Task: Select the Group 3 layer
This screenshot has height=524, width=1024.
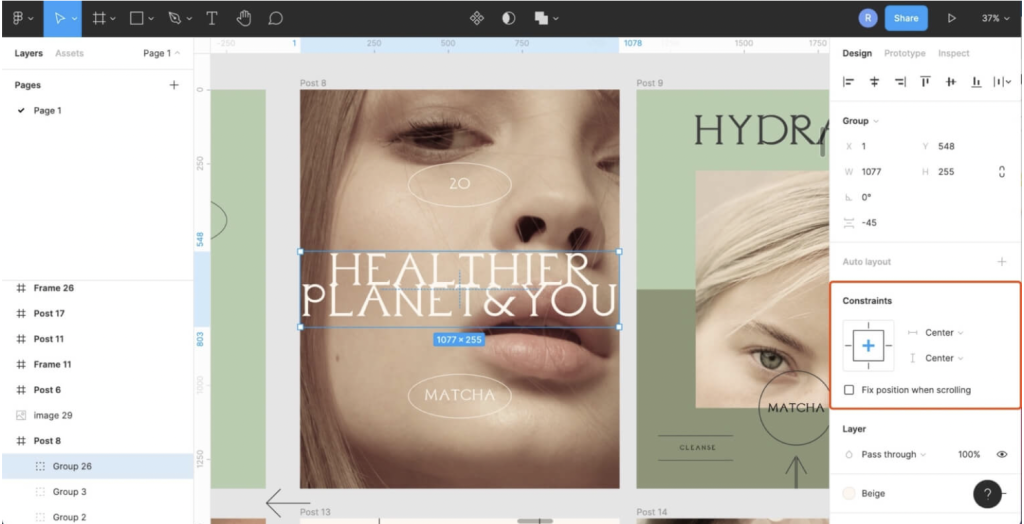Action: click(x=69, y=492)
